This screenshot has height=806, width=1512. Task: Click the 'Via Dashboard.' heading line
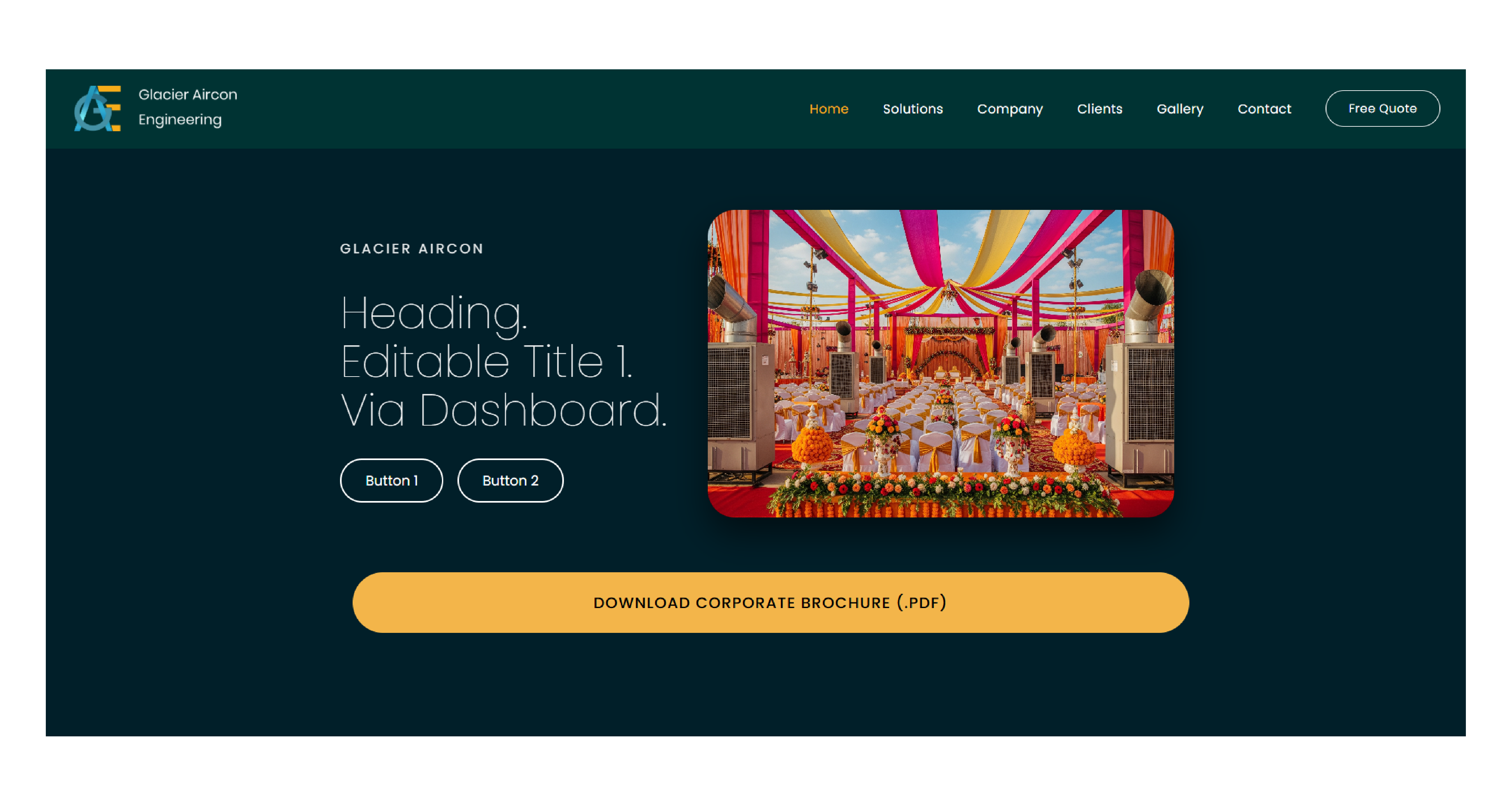click(x=504, y=410)
